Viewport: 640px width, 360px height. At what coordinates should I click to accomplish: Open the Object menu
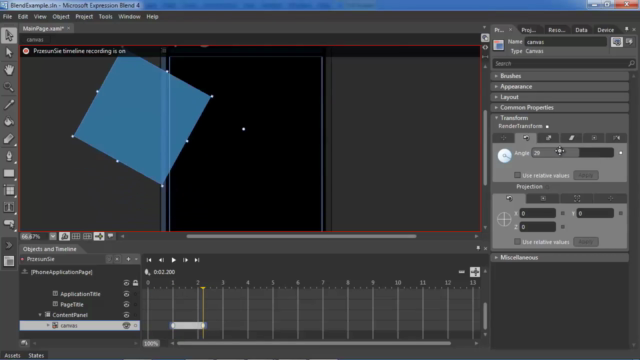click(61, 17)
